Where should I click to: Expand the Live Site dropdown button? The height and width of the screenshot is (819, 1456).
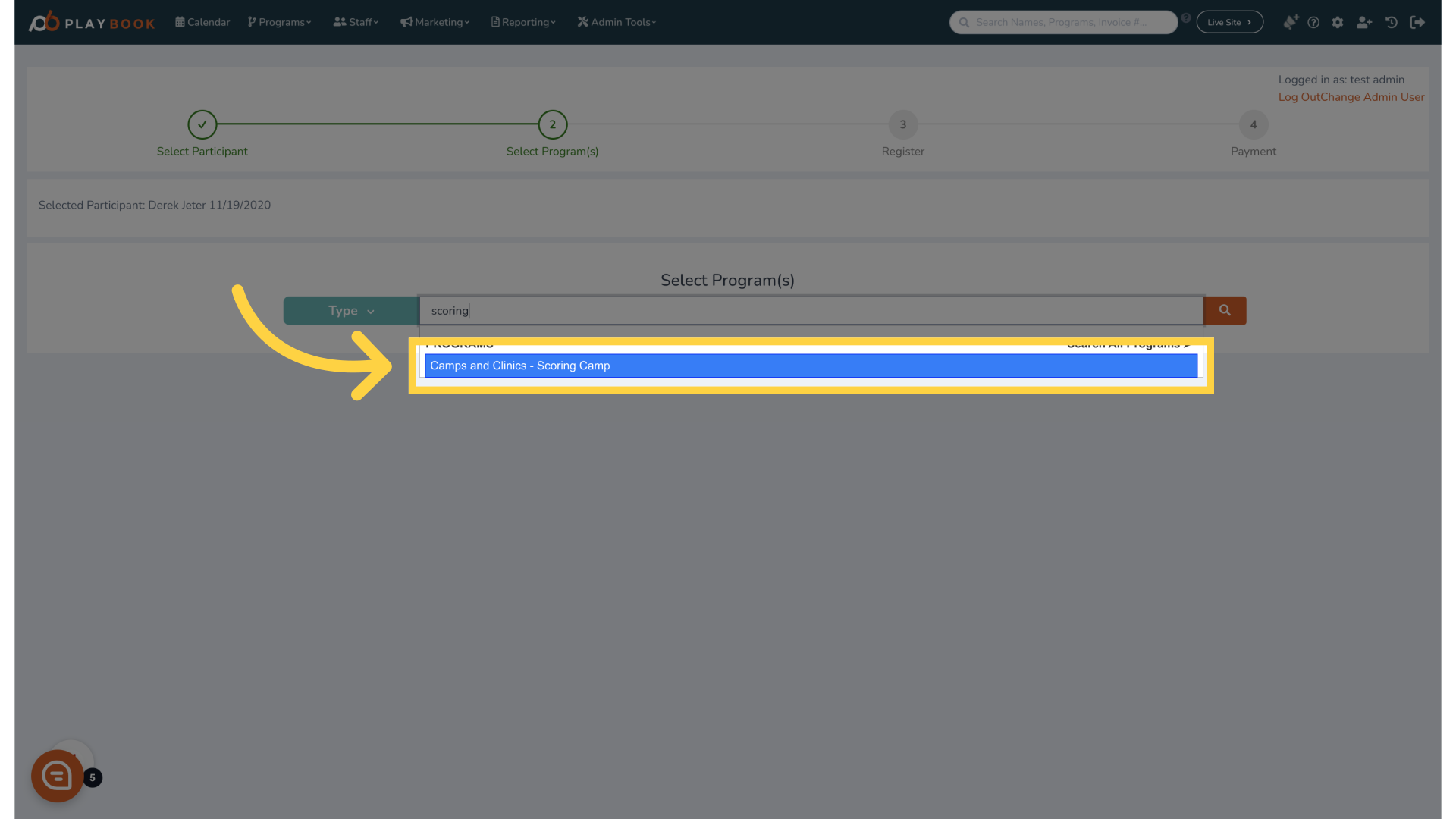click(x=1229, y=22)
